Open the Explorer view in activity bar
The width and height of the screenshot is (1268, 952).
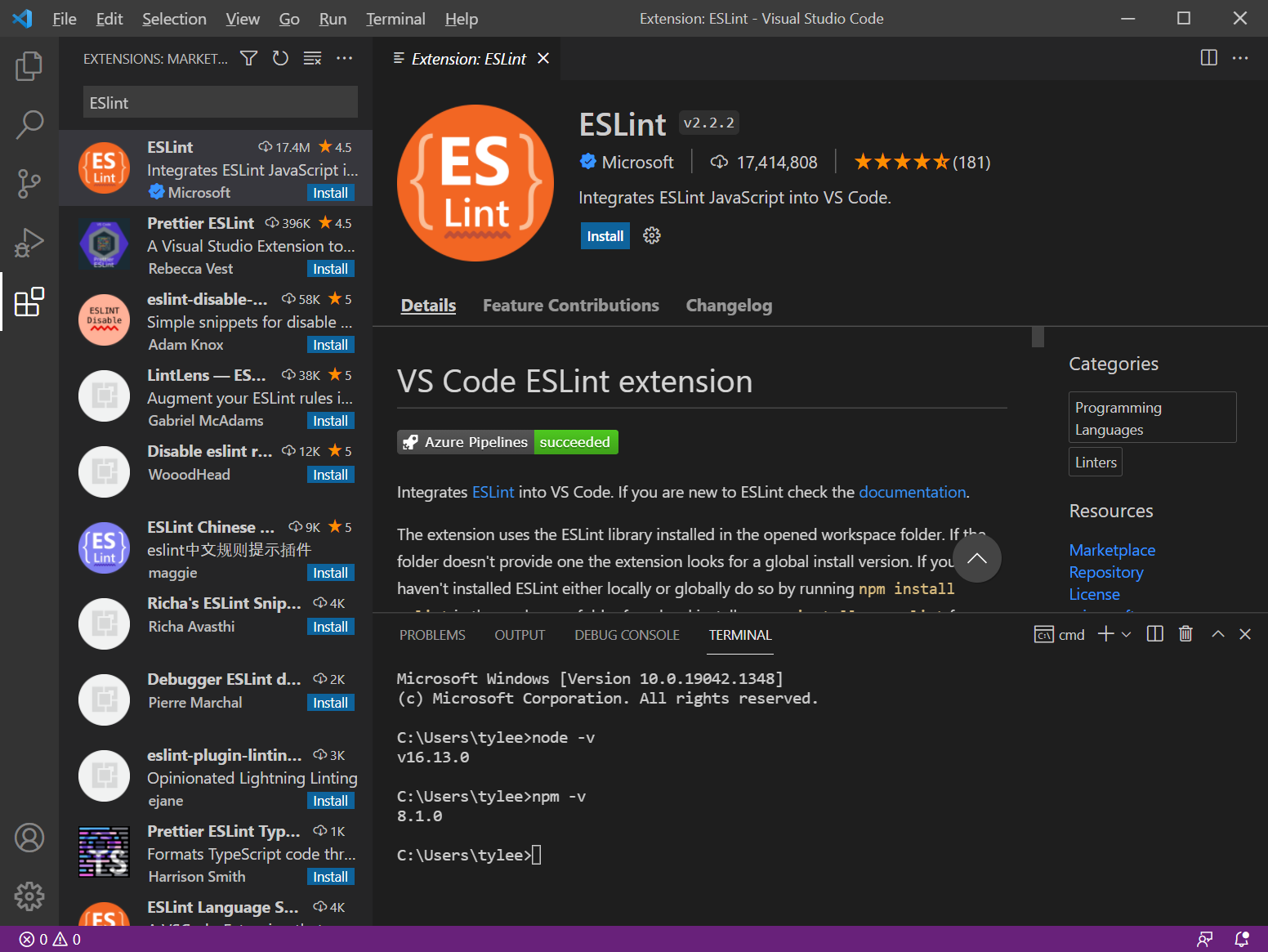pyautogui.click(x=29, y=66)
